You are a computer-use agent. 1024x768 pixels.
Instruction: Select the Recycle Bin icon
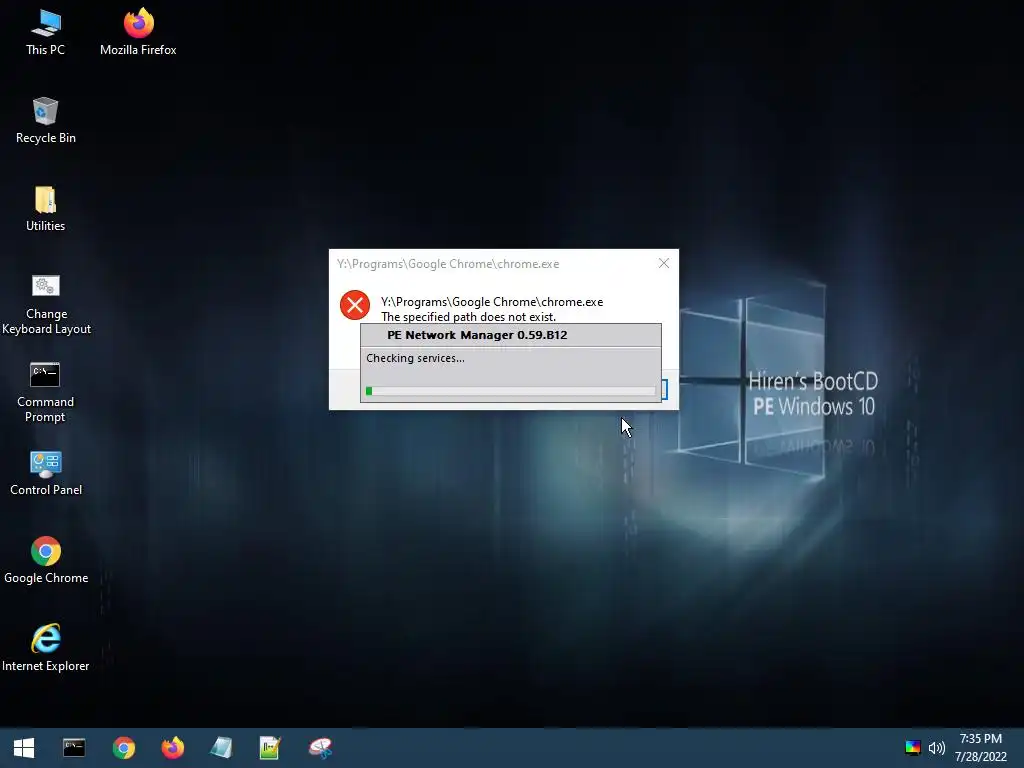(45, 121)
